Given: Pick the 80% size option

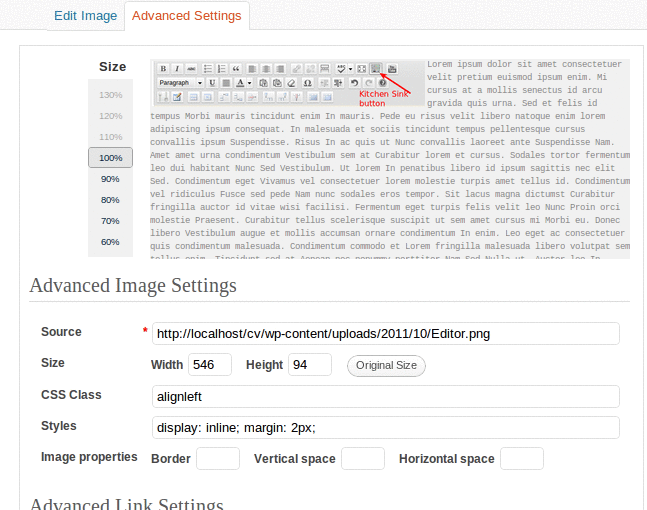Looking at the screenshot, I should [x=110, y=200].
